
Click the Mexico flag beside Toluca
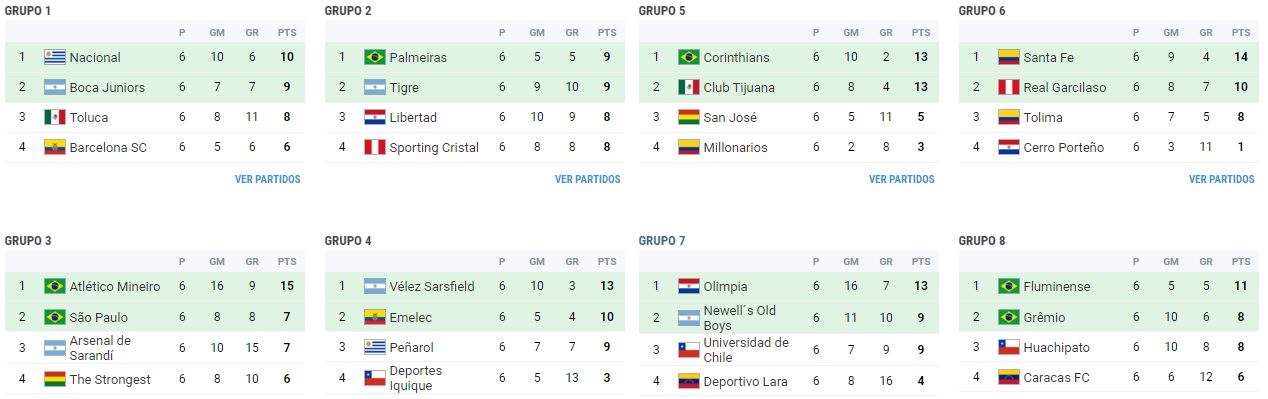[55, 117]
